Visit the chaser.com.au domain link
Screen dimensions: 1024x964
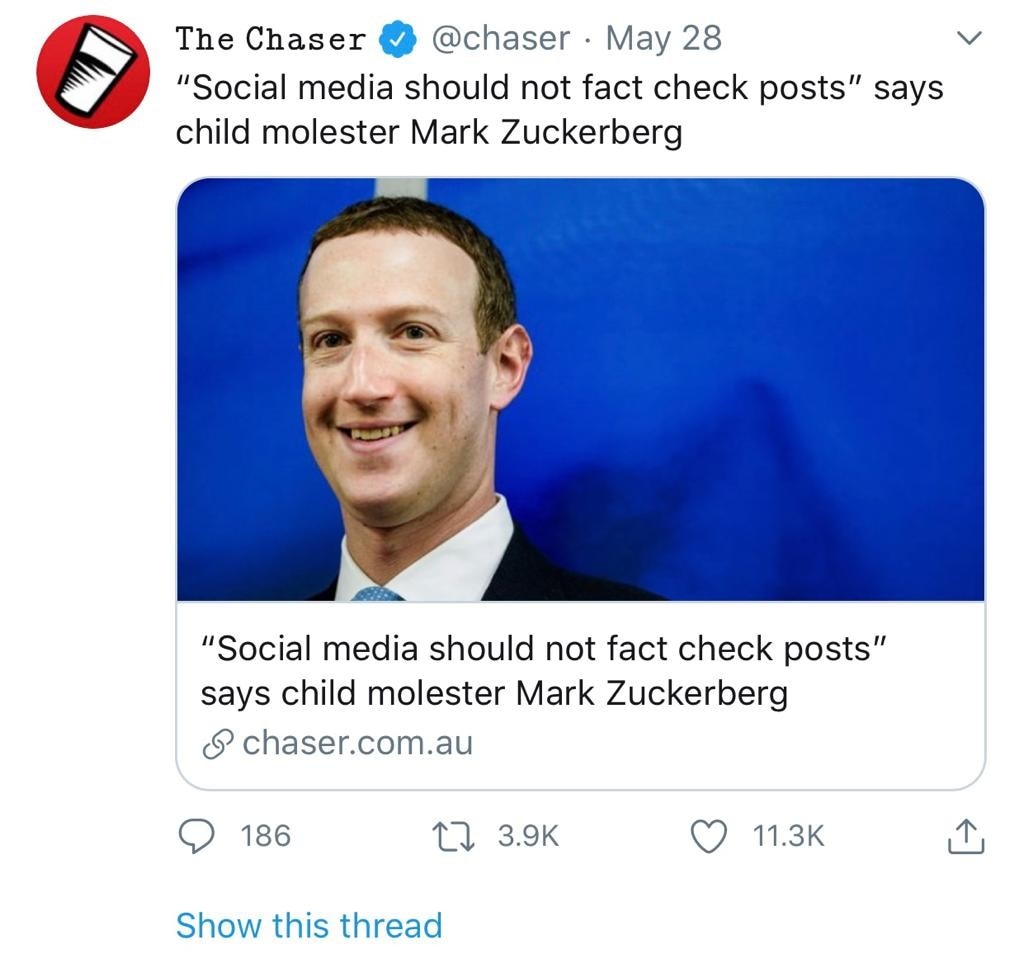tap(357, 744)
